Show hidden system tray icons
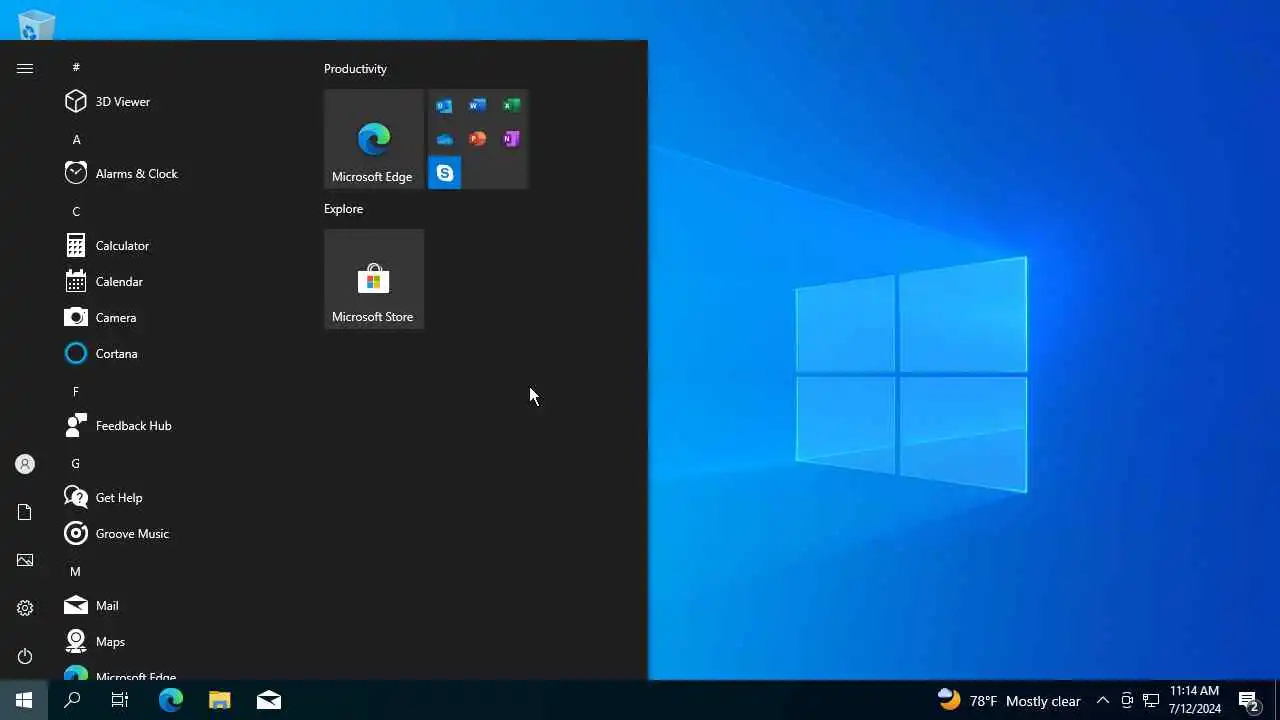Viewport: 1280px width, 720px height. tap(1103, 700)
